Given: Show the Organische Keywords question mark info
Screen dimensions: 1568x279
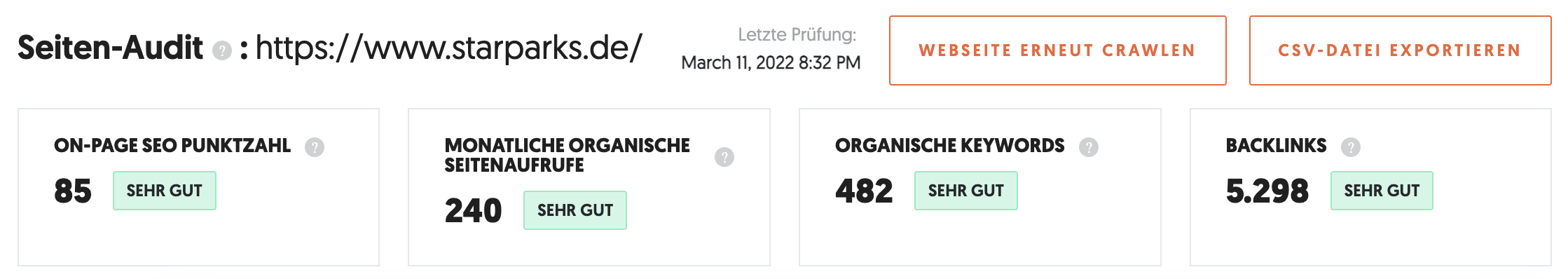Looking at the screenshot, I should click(x=1089, y=147).
